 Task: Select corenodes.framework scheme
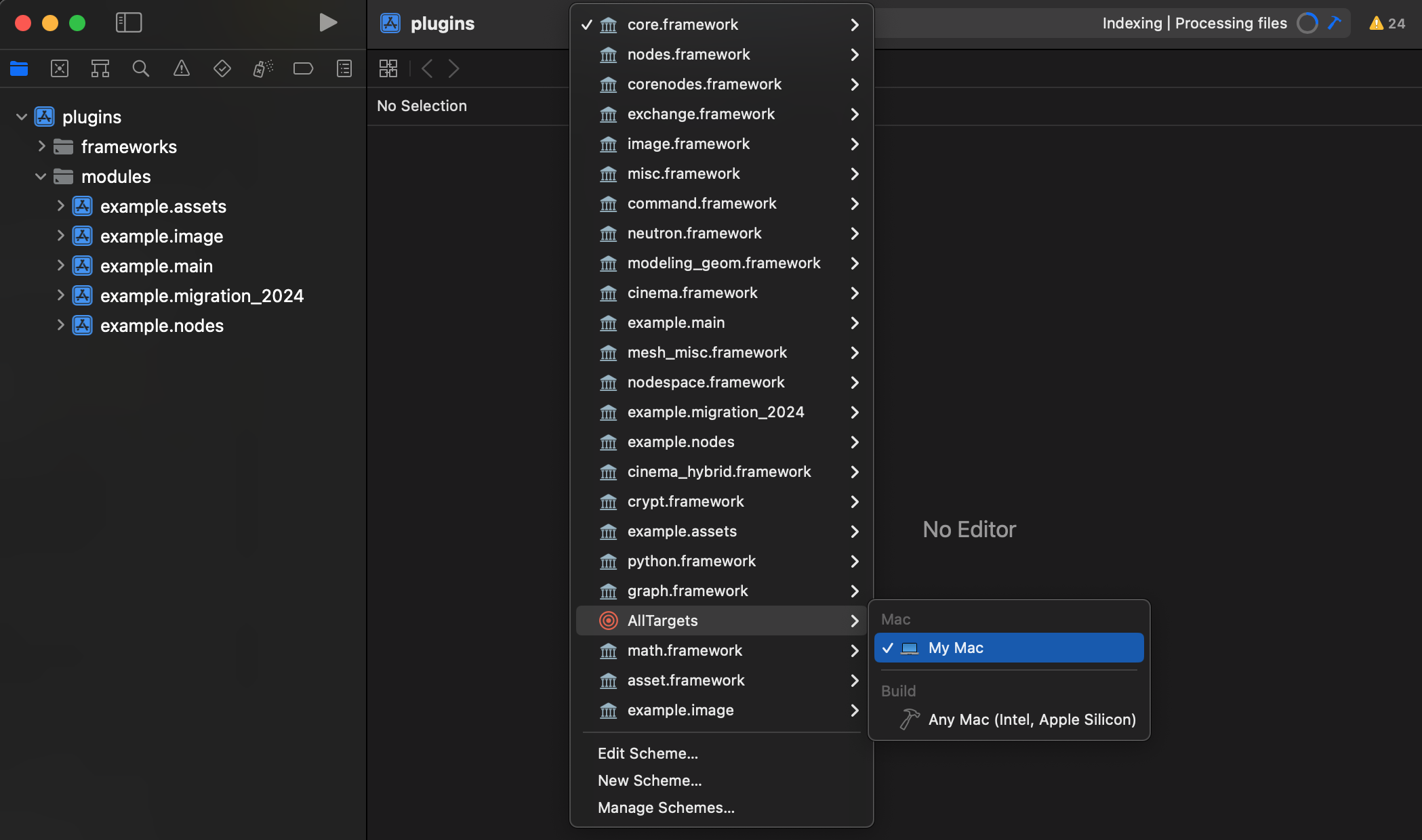(721, 84)
